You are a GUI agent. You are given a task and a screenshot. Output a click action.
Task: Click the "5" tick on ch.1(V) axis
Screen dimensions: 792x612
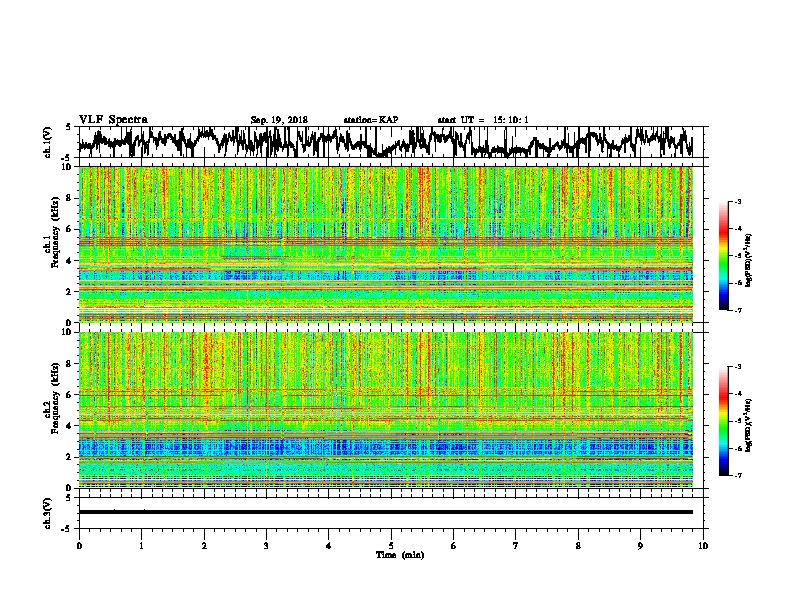pyautogui.click(x=68, y=127)
